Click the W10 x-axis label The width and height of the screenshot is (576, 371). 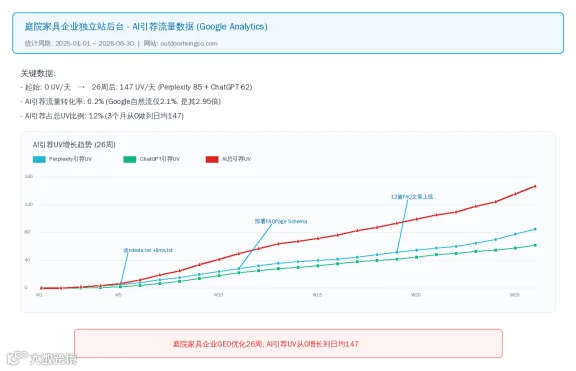(x=218, y=295)
